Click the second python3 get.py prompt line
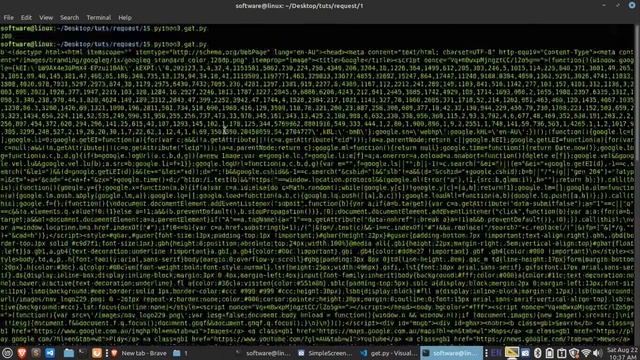 [x=104, y=44]
